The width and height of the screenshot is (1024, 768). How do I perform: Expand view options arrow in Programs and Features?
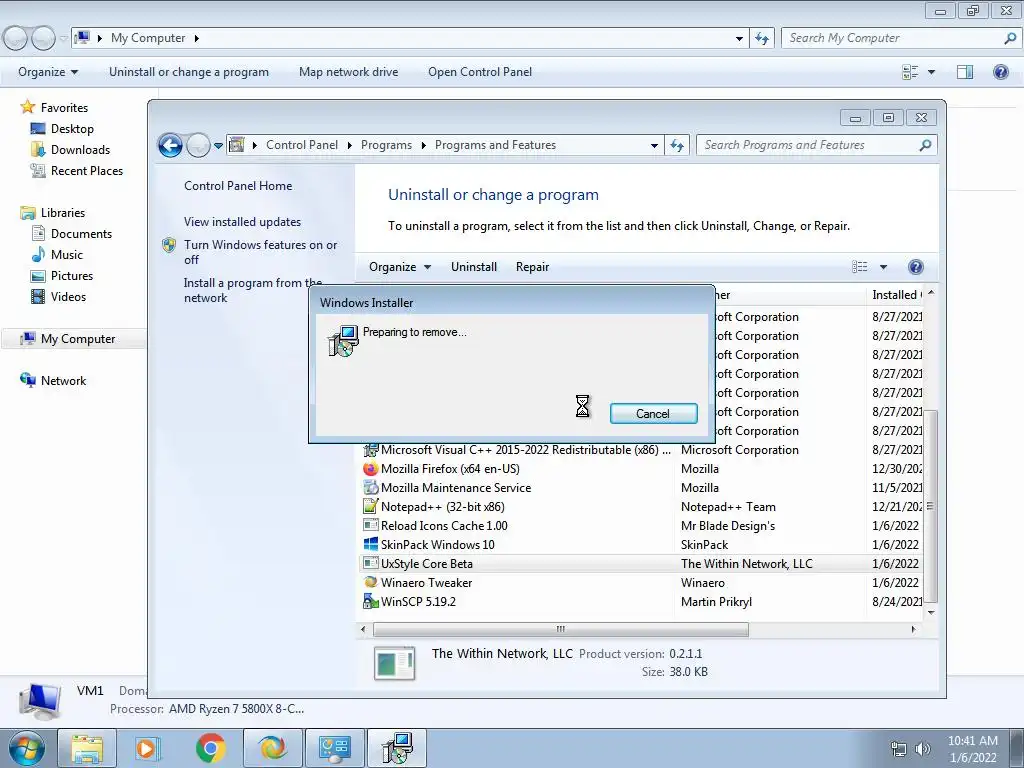tap(883, 266)
